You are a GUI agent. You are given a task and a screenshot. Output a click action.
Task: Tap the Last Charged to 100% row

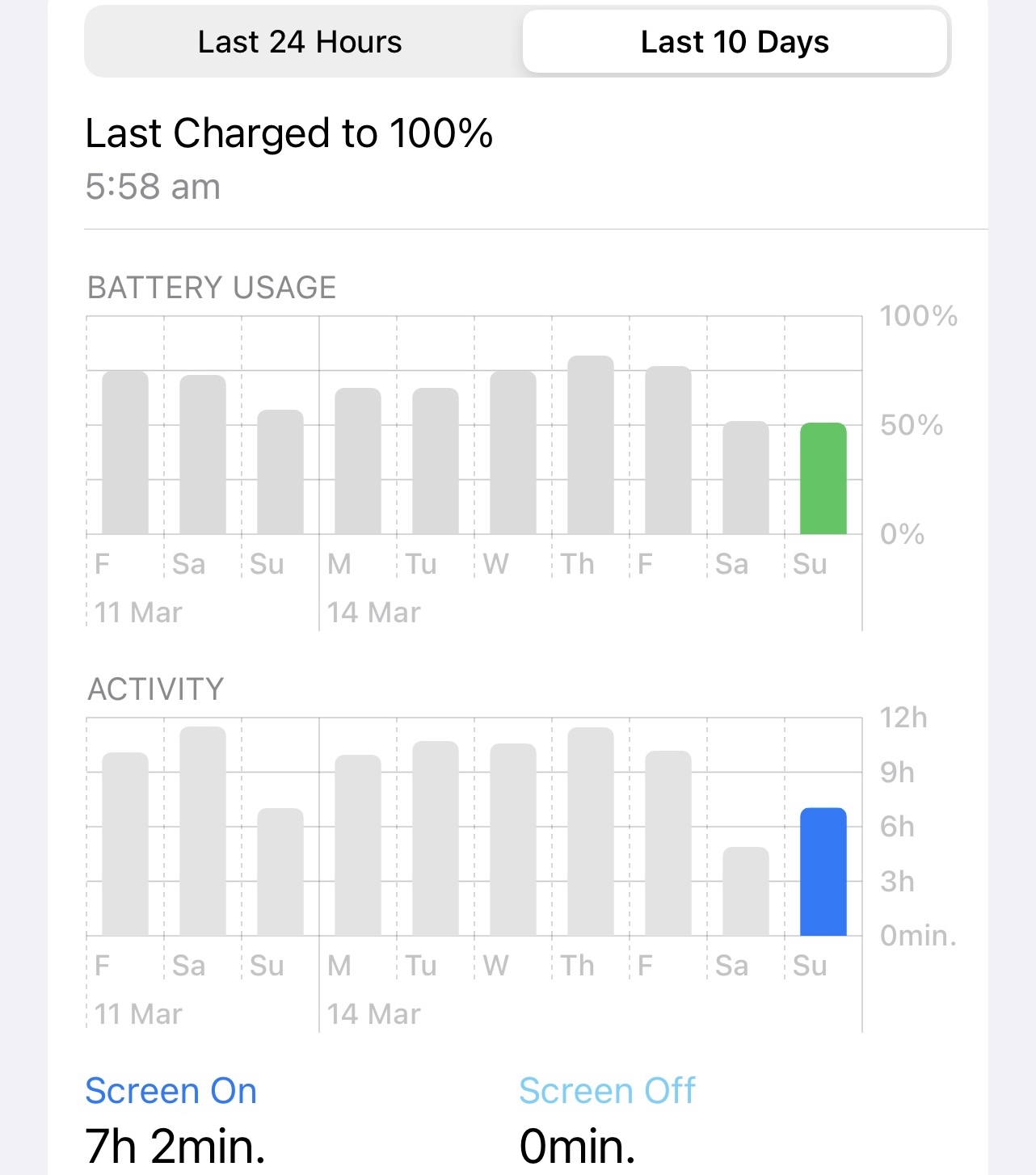pyautogui.click(x=536, y=160)
